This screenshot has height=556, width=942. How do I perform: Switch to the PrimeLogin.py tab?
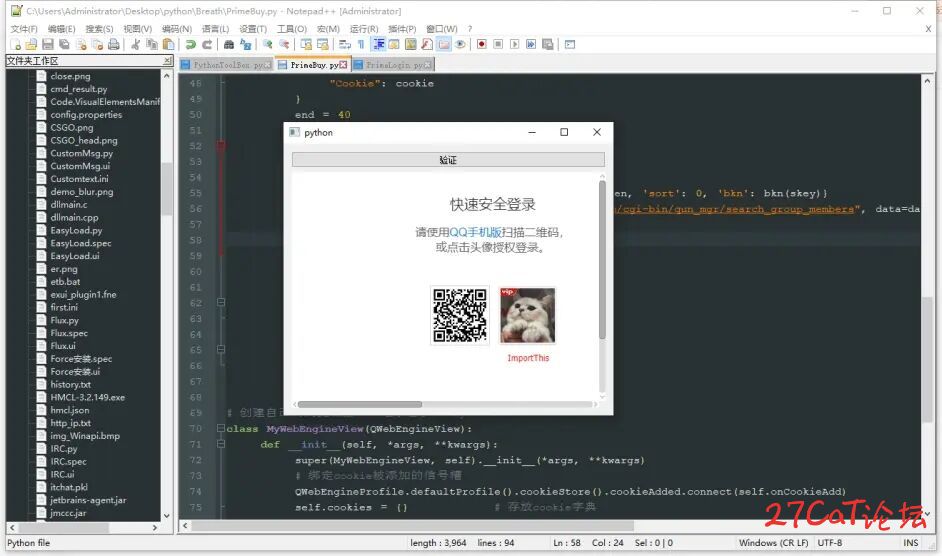(x=394, y=65)
